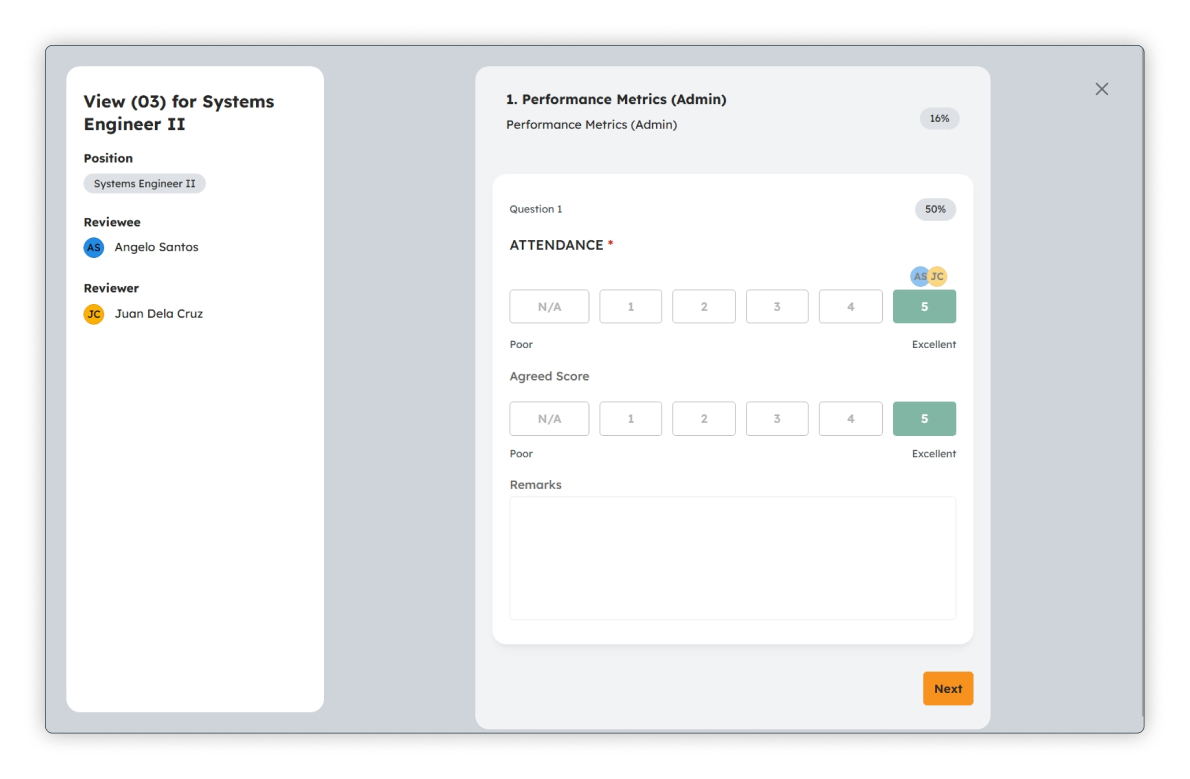Select N/A for the Attendance rating
Screen dimensions: 1190x779
(x=549, y=307)
